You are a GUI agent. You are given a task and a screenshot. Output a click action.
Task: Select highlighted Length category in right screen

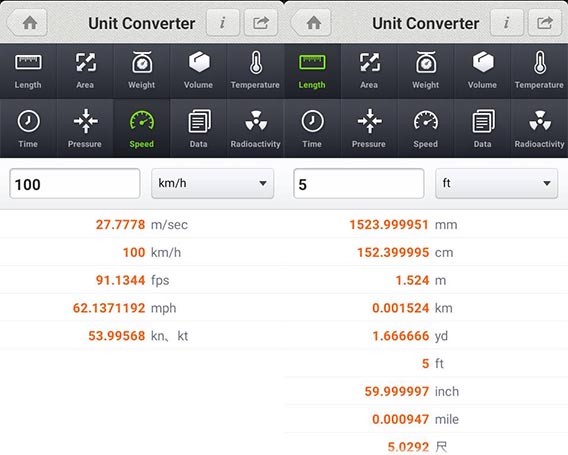[312, 71]
